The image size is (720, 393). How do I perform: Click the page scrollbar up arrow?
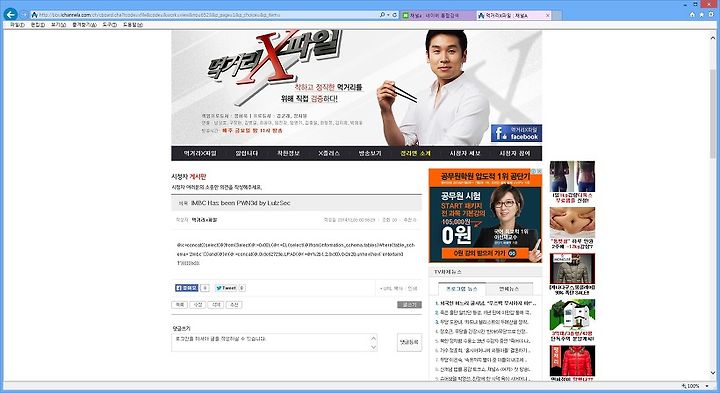tap(713, 38)
